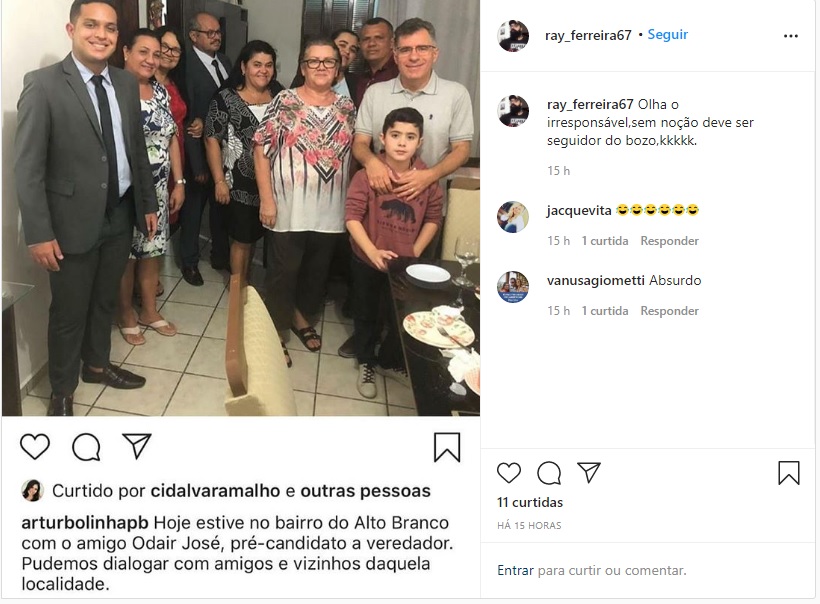Reply to jacquevita's comment with Responder
The height and width of the screenshot is (604, 820).
(x=669, y=241)
